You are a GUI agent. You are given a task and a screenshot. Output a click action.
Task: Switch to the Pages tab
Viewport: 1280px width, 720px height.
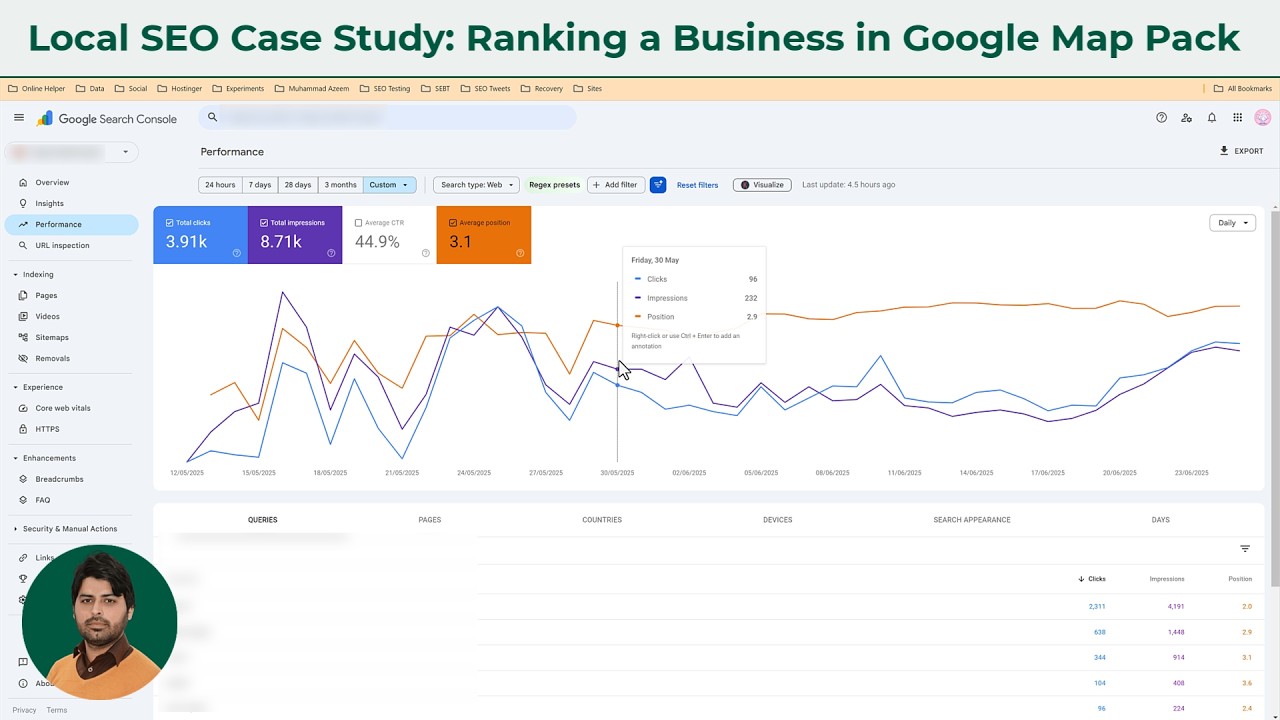tap(430, 520)
